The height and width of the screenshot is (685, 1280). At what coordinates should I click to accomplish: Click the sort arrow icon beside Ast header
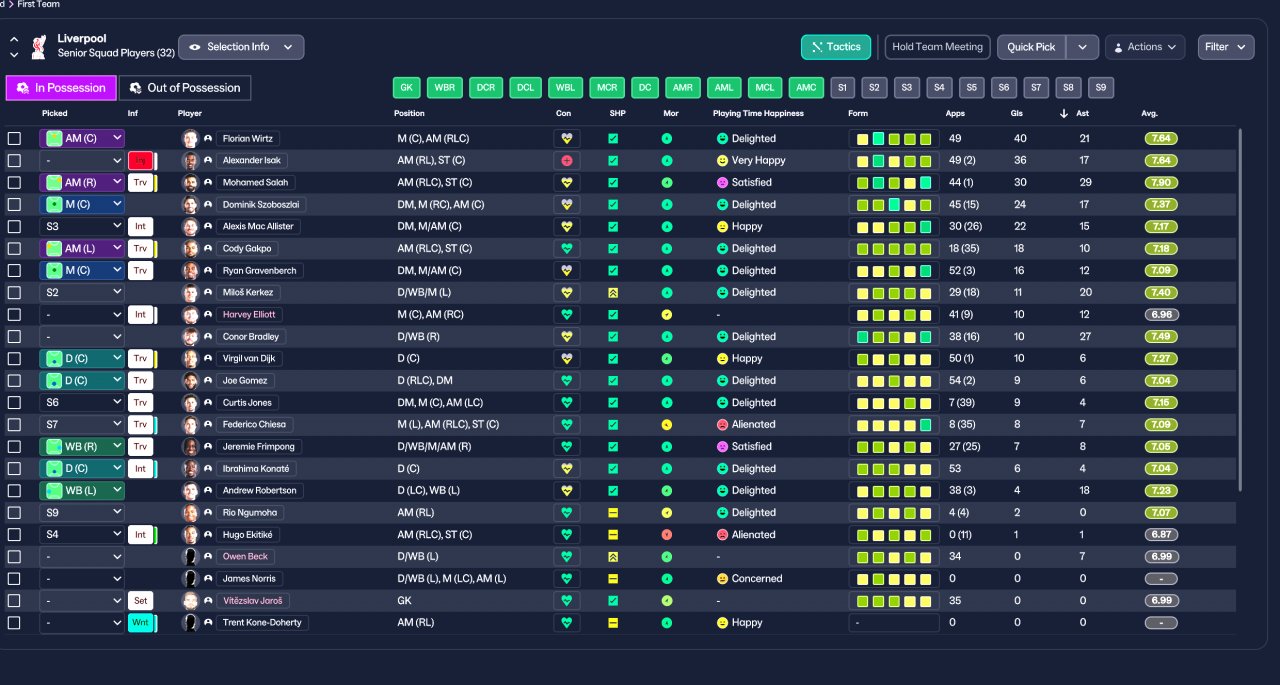click(x=1065, y=113)
